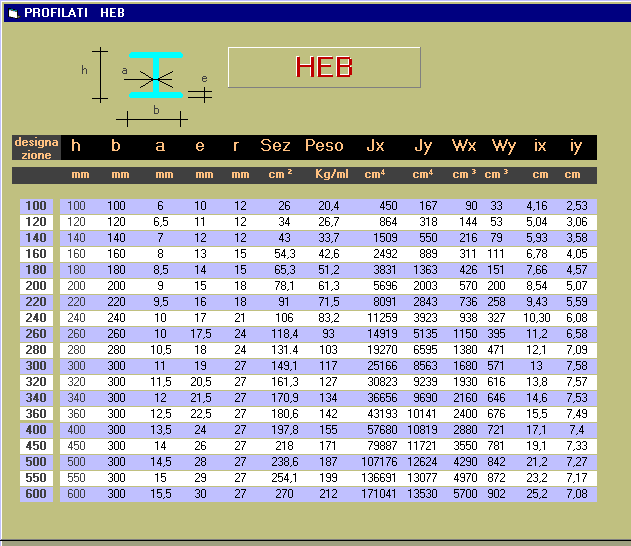Click the window icon in the title bar
This screenshot has width=631, height=546.
tap(12, 12)
